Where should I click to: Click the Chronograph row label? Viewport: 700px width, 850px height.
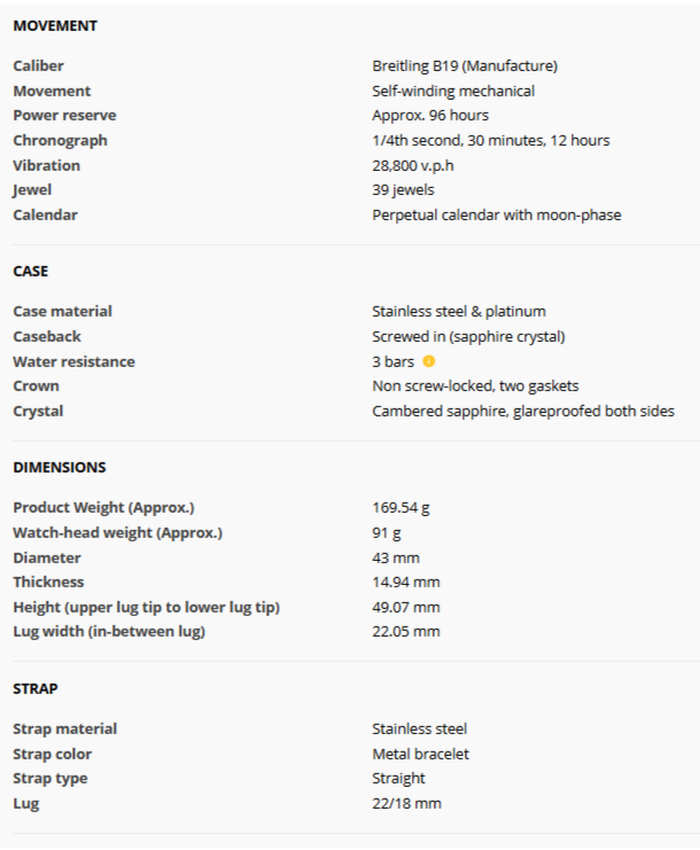click(60, 140)
